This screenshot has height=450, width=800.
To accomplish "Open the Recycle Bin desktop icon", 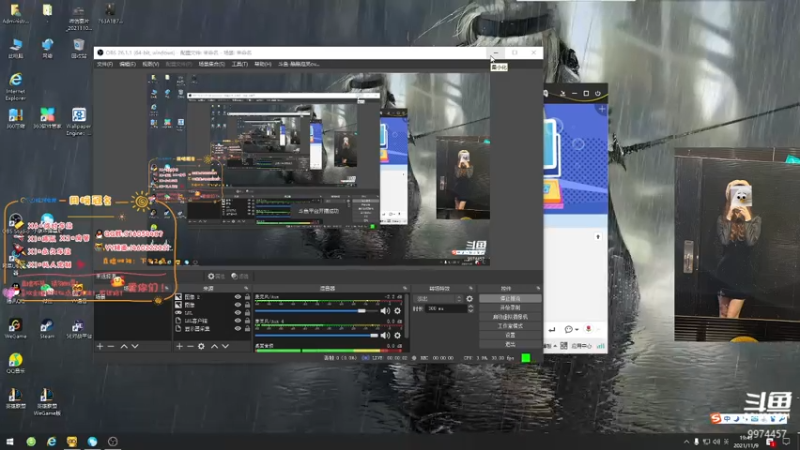I will [79, 48].
